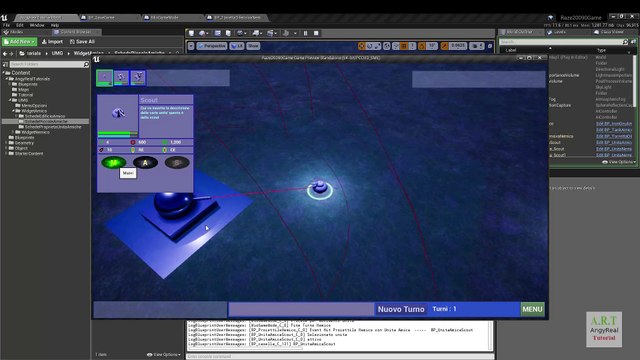Pause the running simulation
The width and height of the screenshot is (640, 360).
tap(305, 33)
